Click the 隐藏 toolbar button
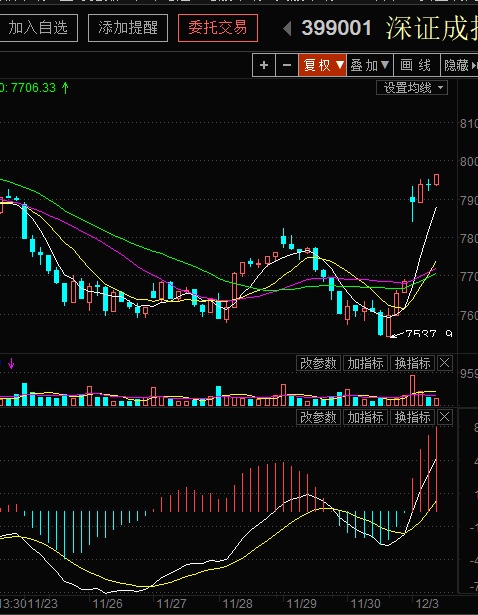Image resolution: width=478 pixels, height=615 pixels. click(459, 65)
